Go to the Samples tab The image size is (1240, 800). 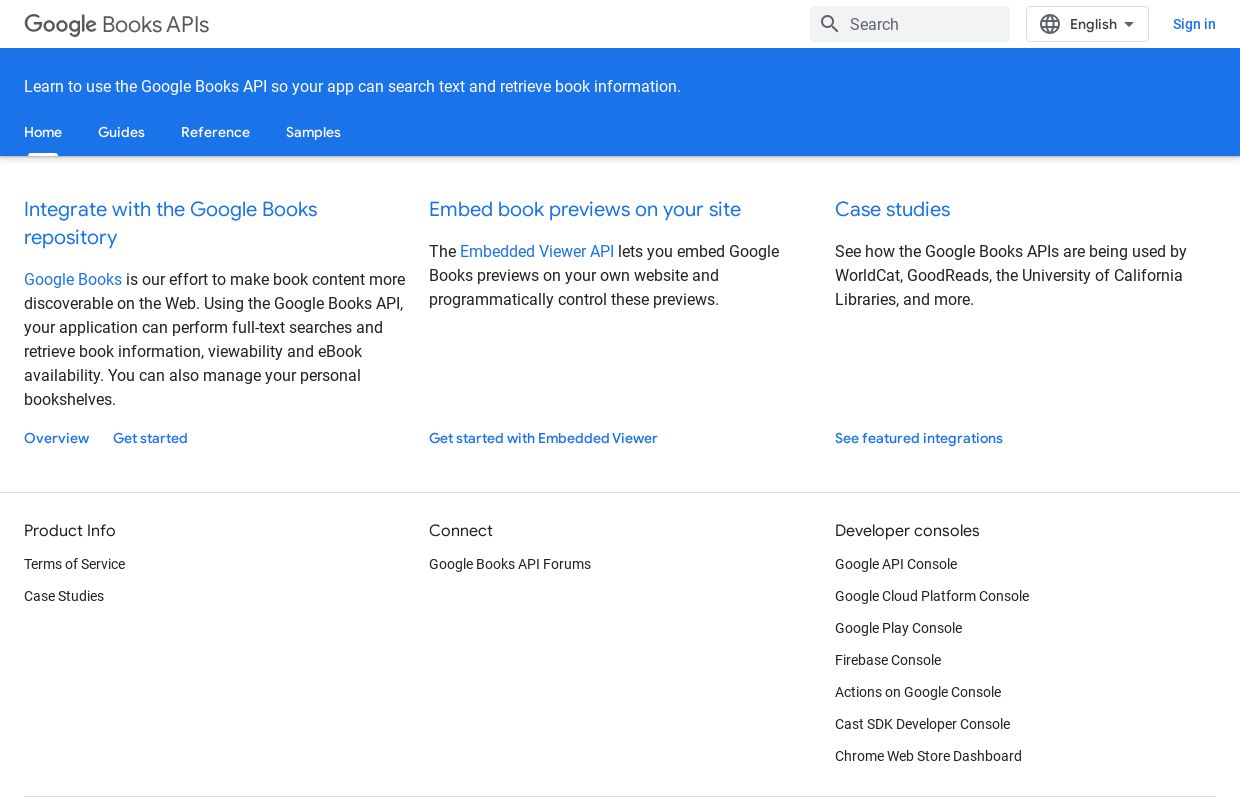tap(313, 132)
